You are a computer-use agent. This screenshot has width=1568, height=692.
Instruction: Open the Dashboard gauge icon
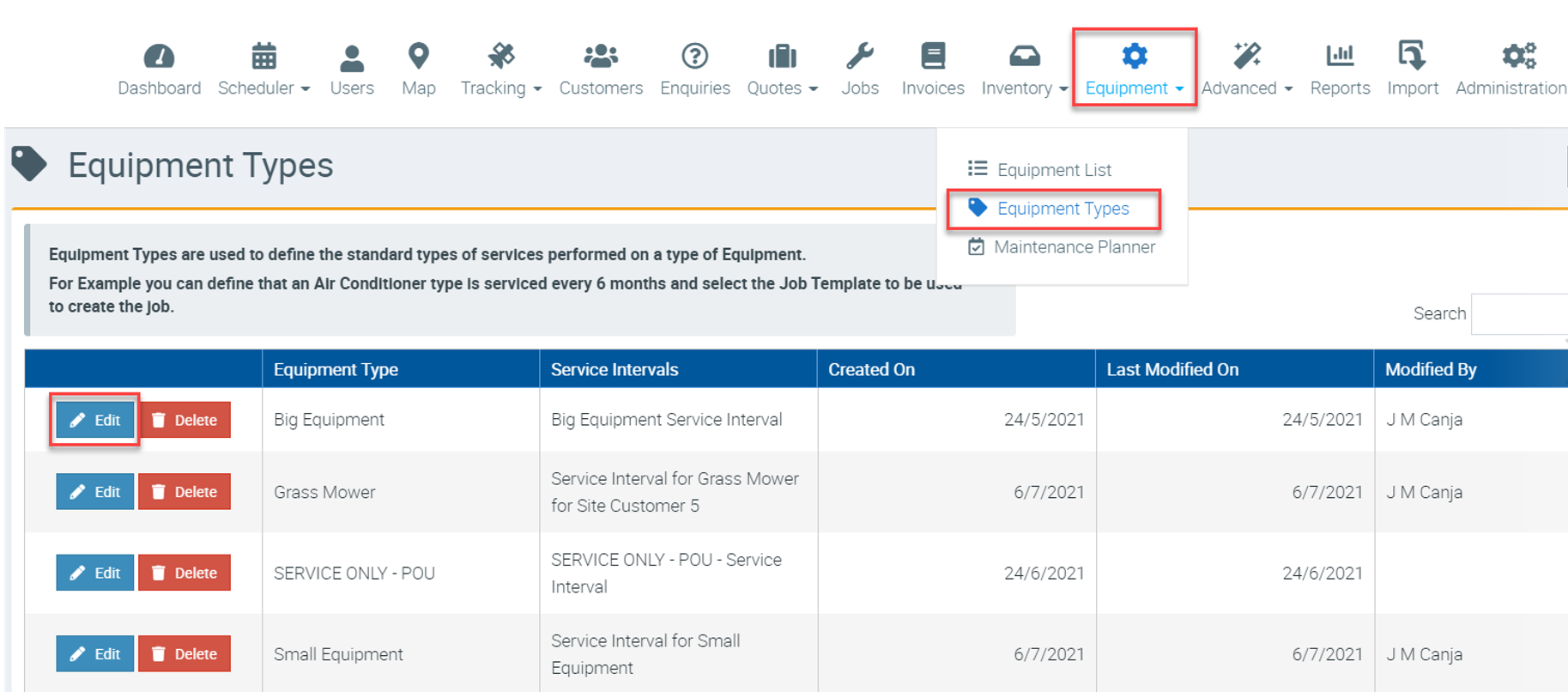tap(159, 57)
